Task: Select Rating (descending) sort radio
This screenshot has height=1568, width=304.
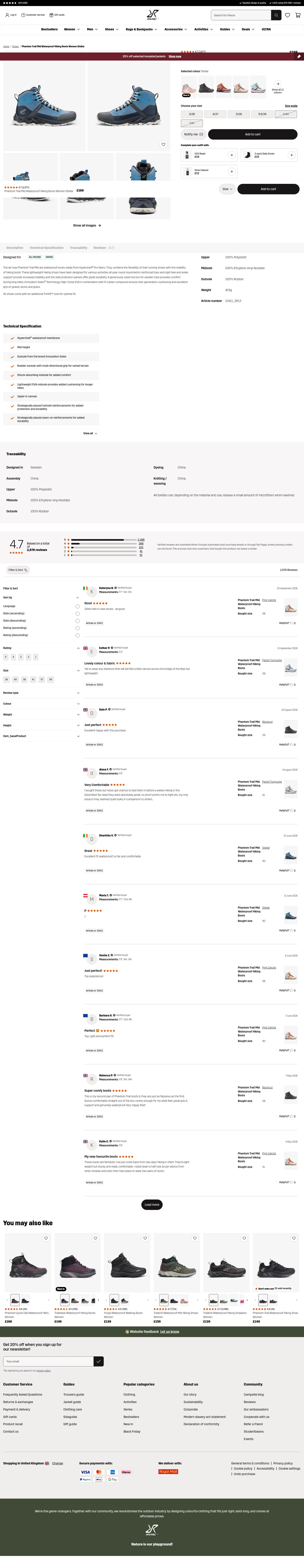Action: (x=77, y=635)
